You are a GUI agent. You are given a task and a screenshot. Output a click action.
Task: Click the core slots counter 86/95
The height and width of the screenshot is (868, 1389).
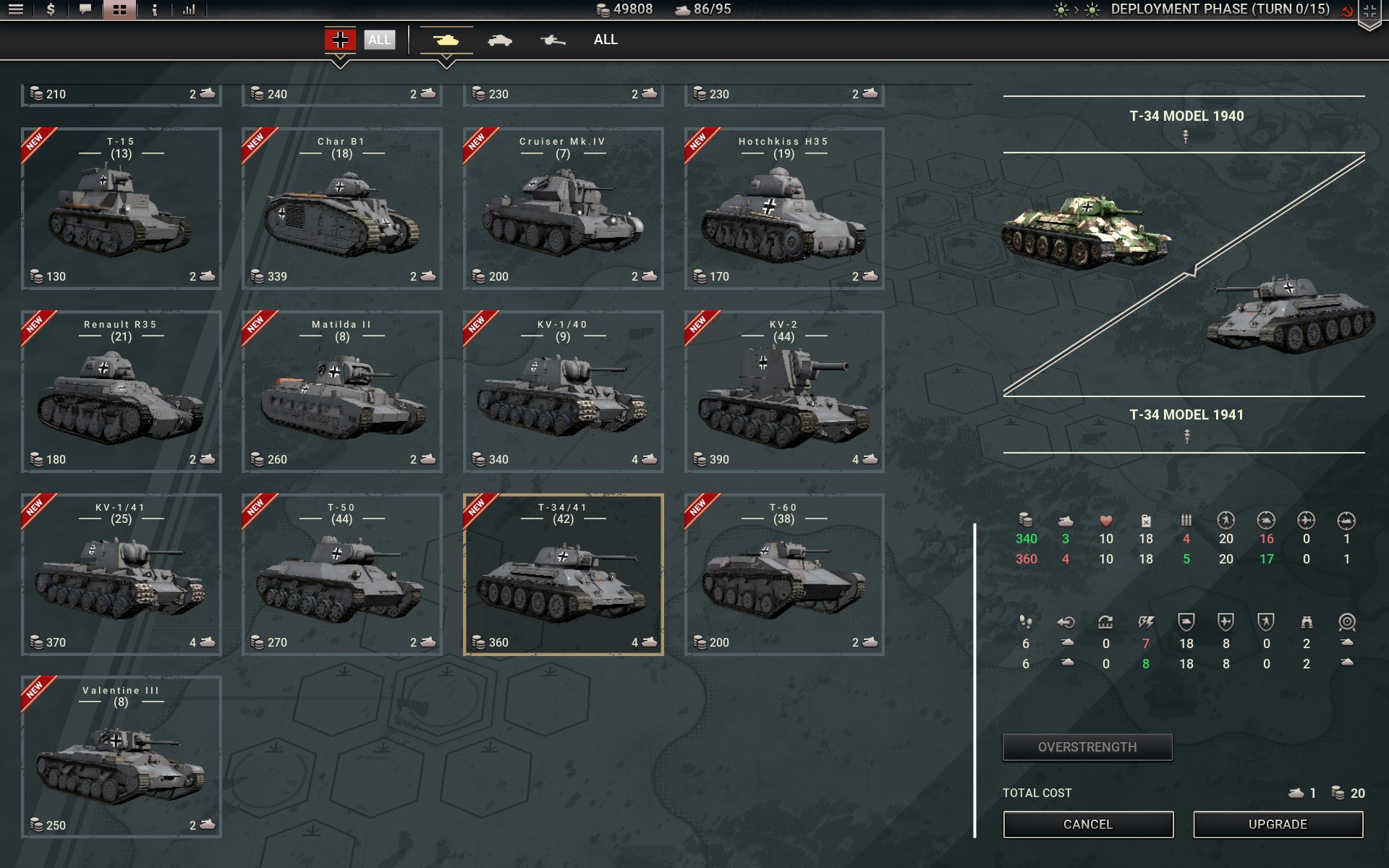click(702, 9)
